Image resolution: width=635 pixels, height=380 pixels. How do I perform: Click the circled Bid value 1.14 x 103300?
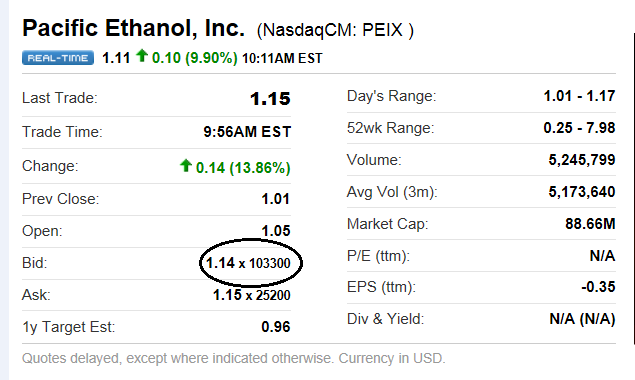[x=248, y=263]
